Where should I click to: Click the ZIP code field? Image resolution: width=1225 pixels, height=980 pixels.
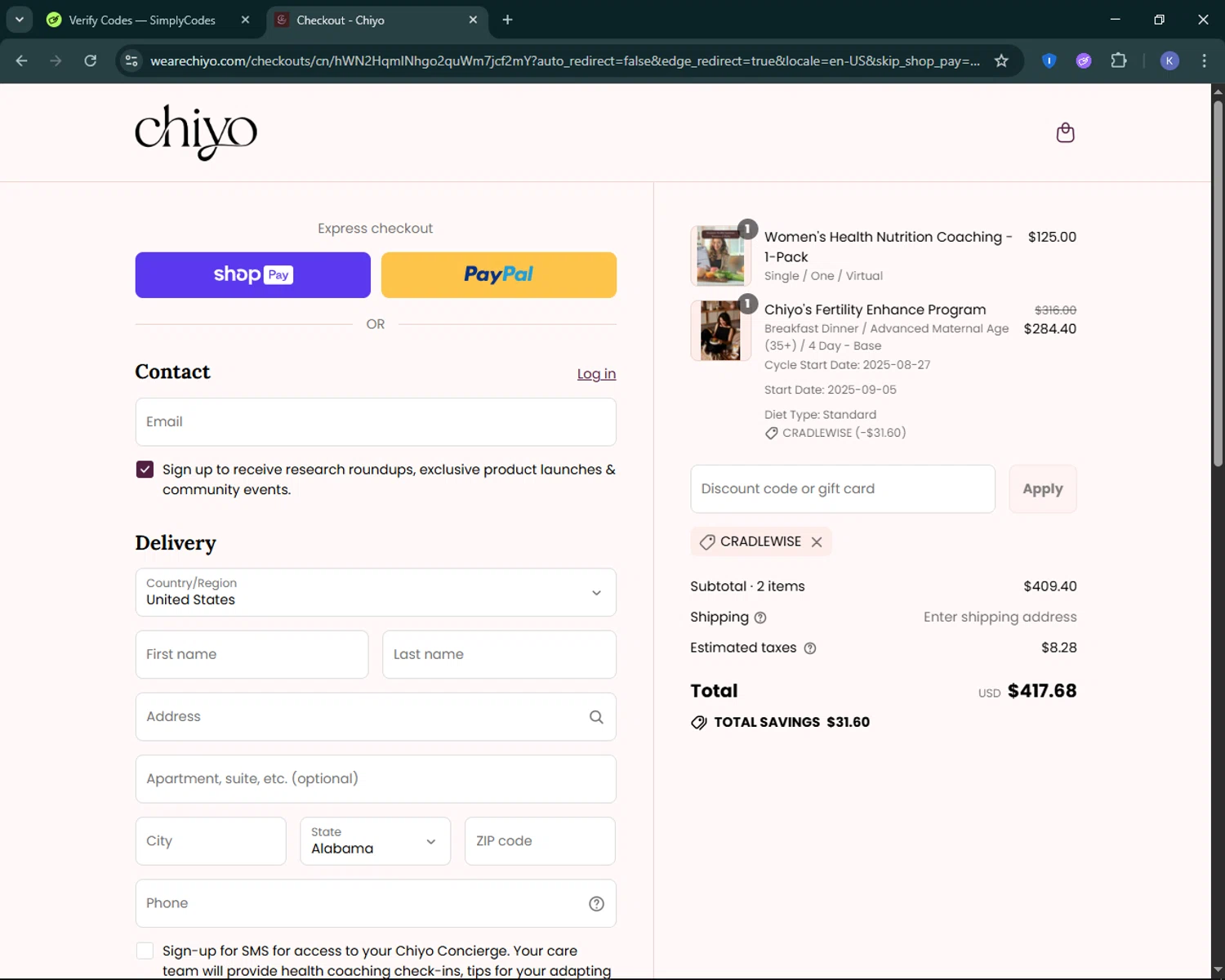540,841
